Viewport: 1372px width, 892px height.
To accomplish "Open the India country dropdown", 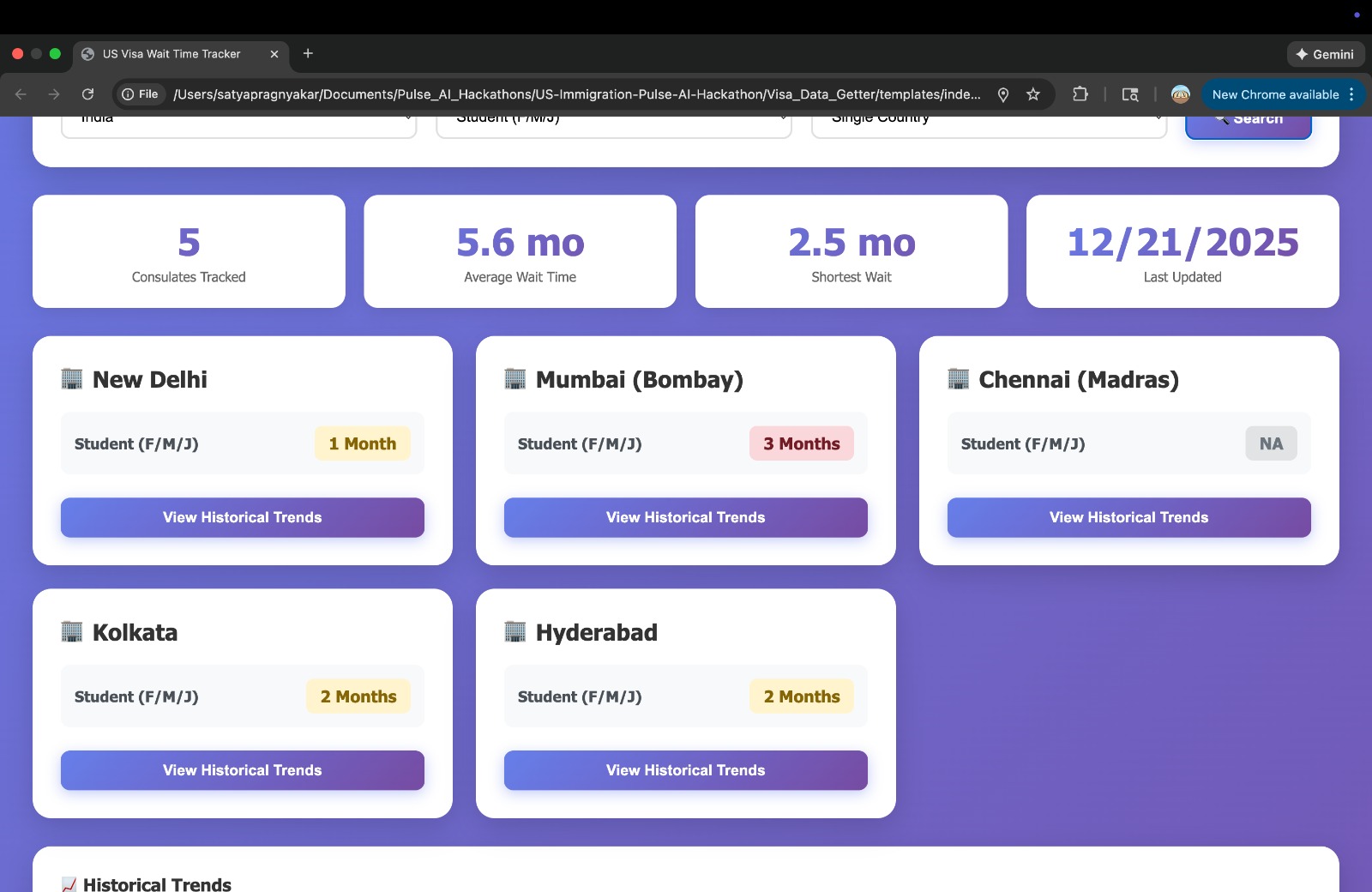I will pos(239,125).
